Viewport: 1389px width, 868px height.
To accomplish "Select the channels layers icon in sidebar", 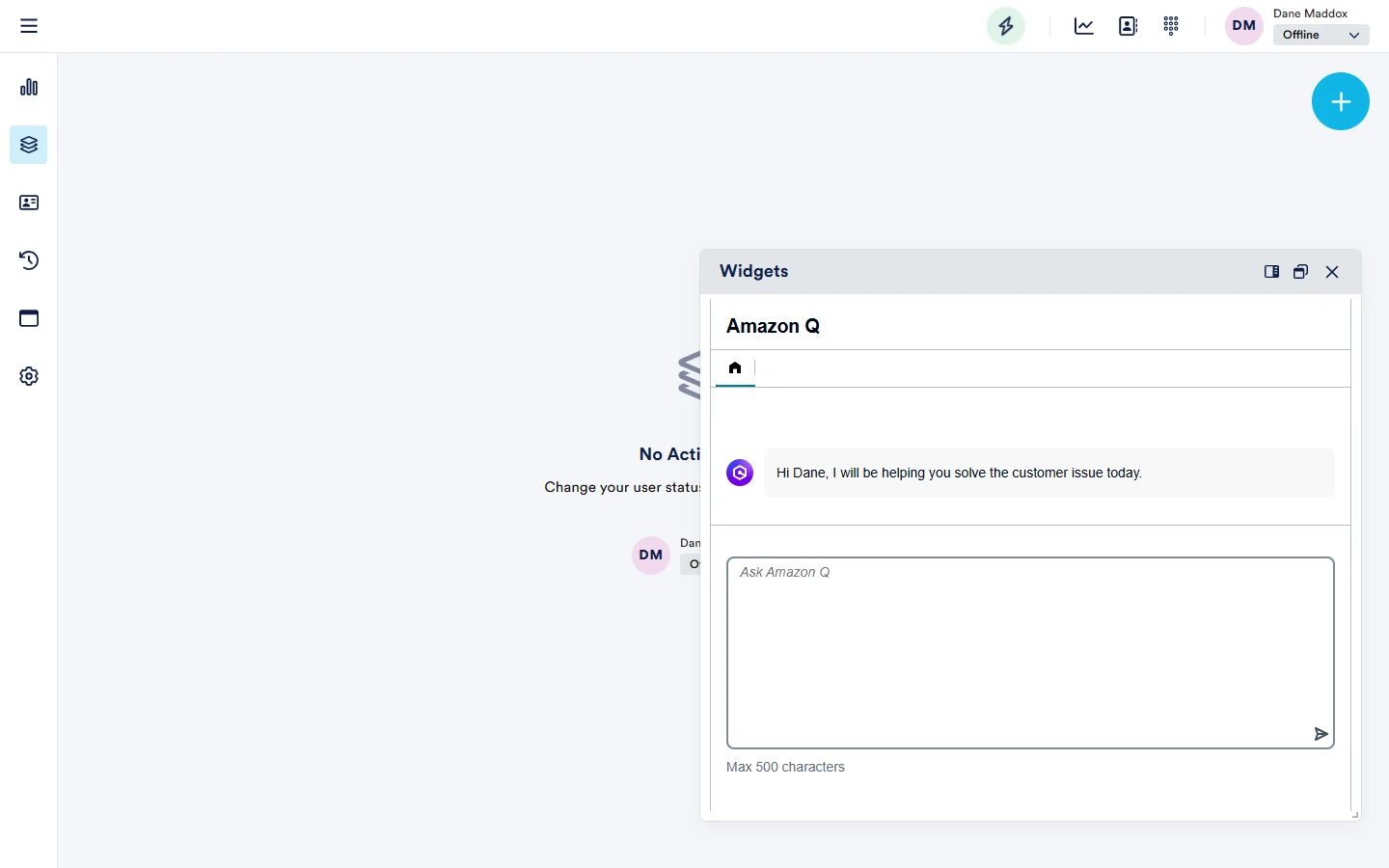I will [29, 145].
